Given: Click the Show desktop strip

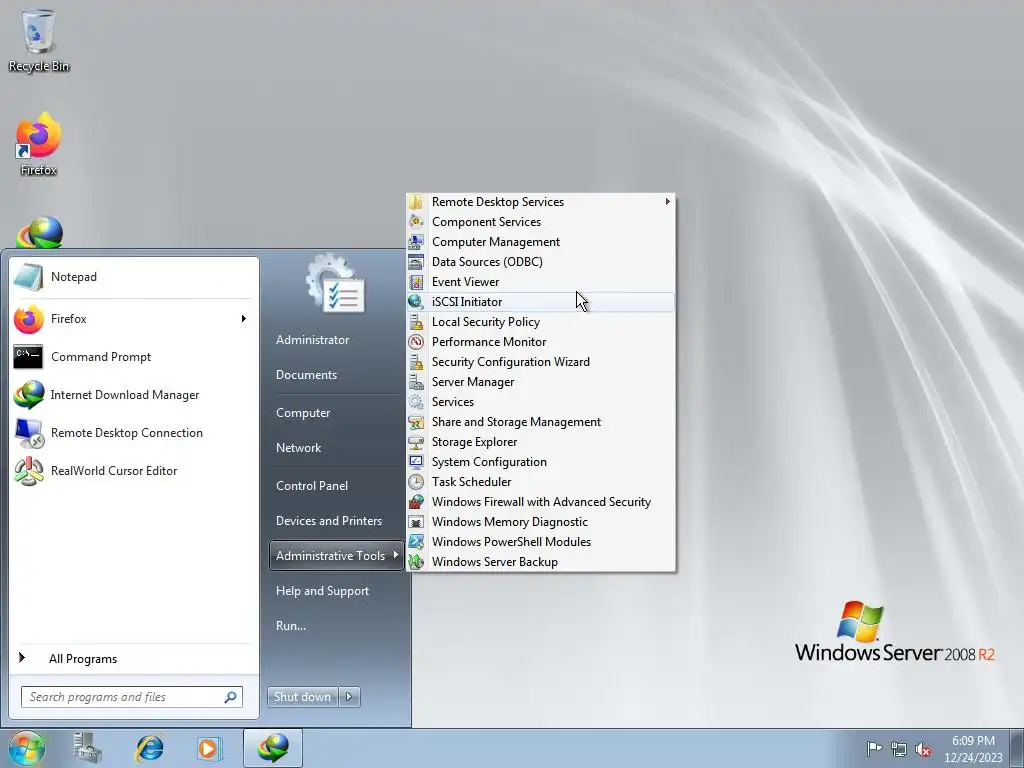Looking at the screenshot, I should tap(1017, 748).
